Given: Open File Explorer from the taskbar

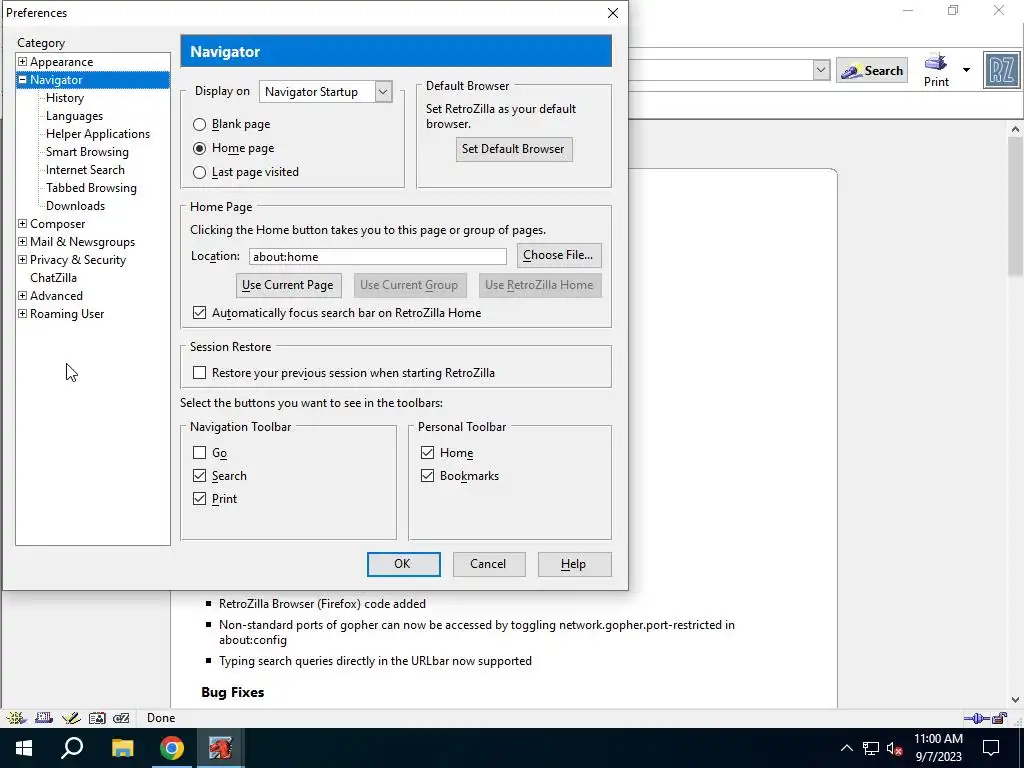Looking at the screenshot, I should pos(122,748).
